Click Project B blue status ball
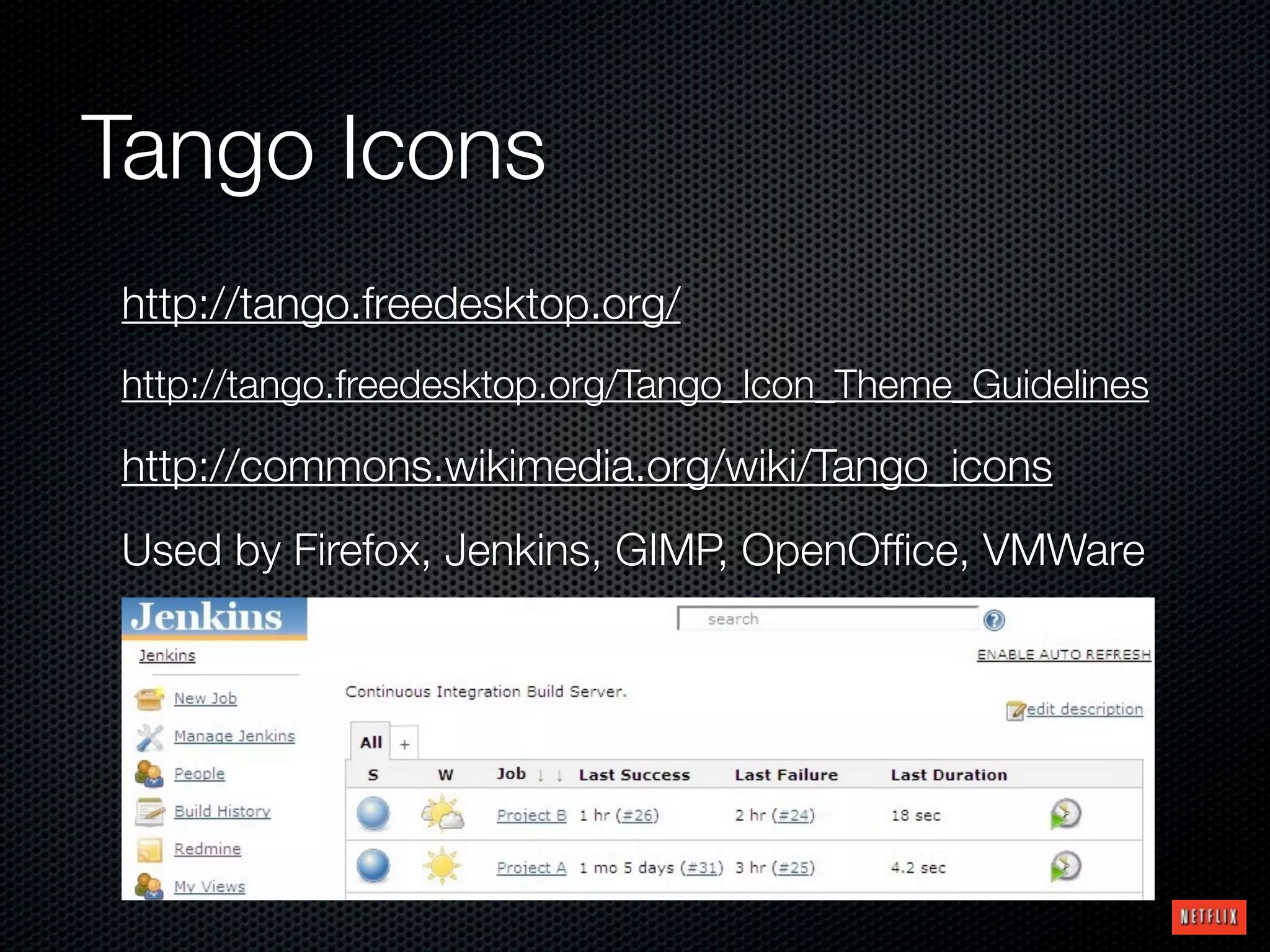Image resolution: width=1270 pixels, height=952 pixels. coord(373,814)
